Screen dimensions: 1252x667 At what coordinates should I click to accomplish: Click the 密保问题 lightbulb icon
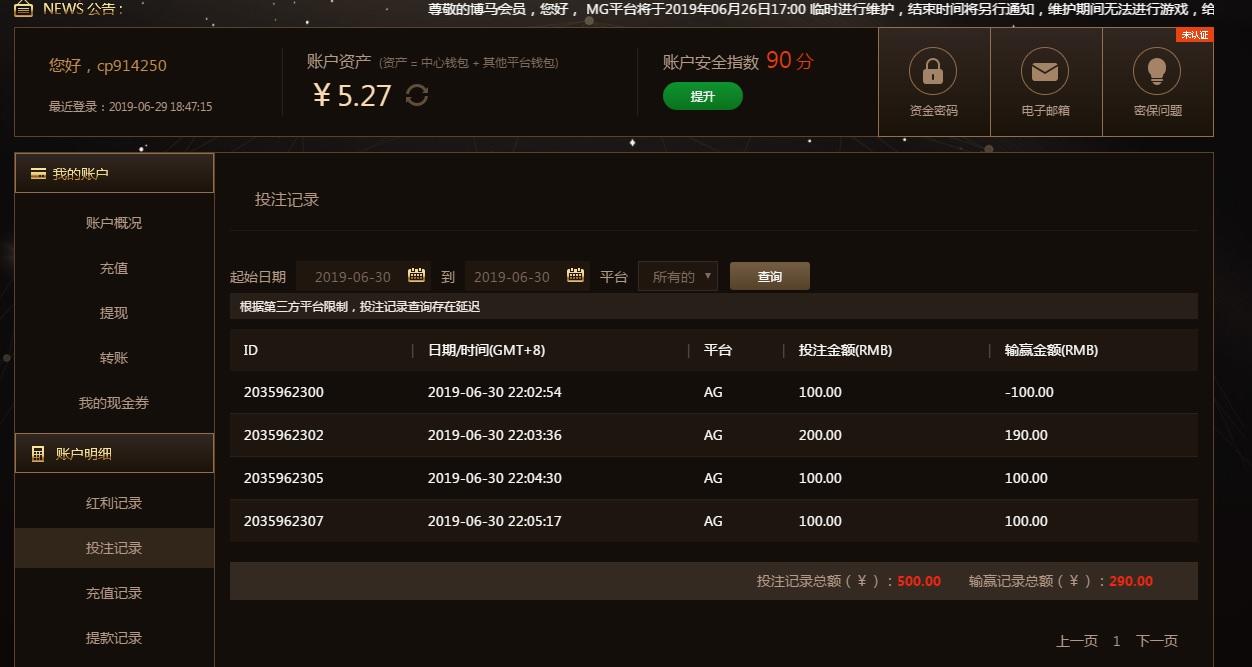click(x=1157, y=70)
